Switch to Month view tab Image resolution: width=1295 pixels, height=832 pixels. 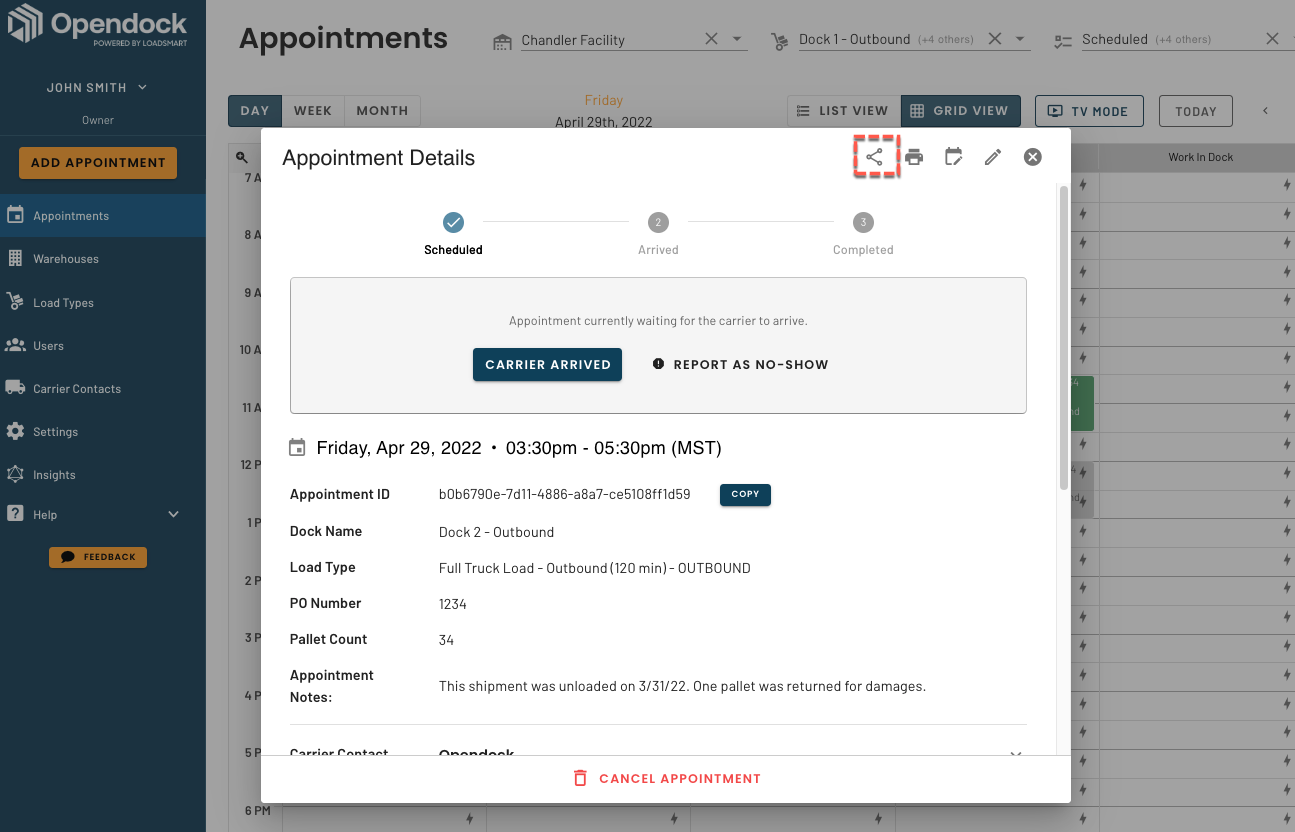click(x=382, y=111)
